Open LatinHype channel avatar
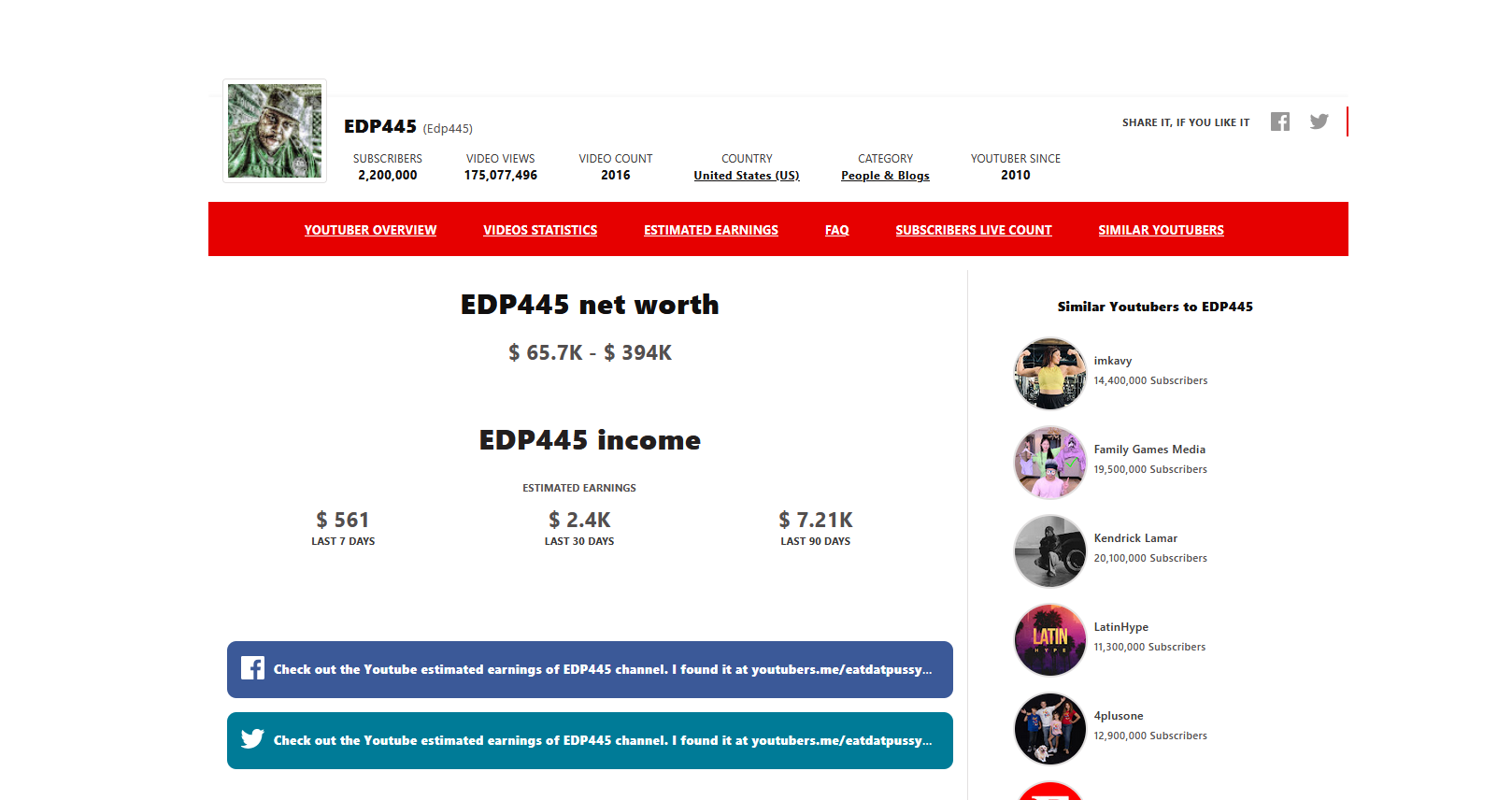 point(1049,640)
